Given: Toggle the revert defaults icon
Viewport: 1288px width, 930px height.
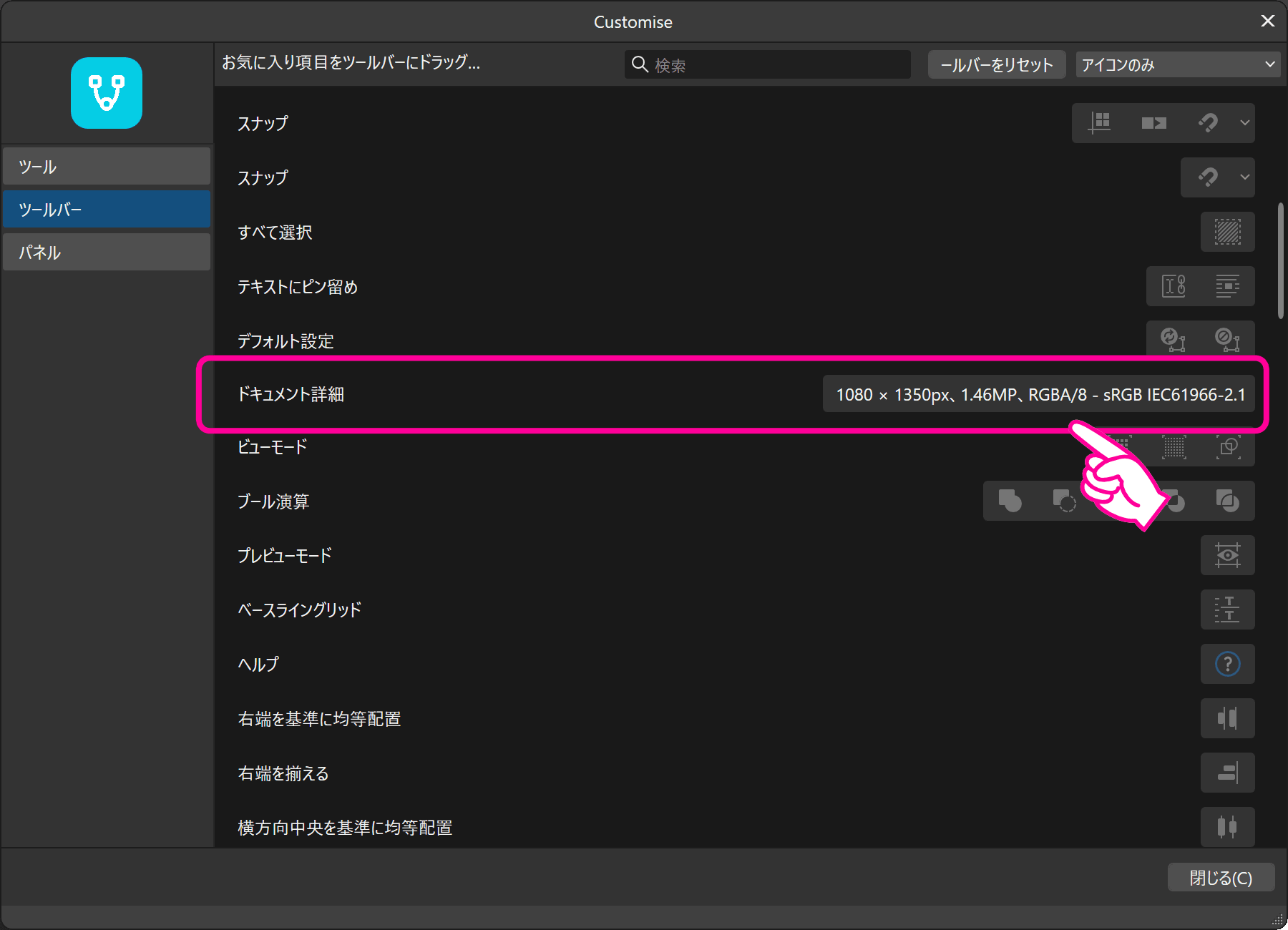Looking at the screenshot, I should [1226, 338].
